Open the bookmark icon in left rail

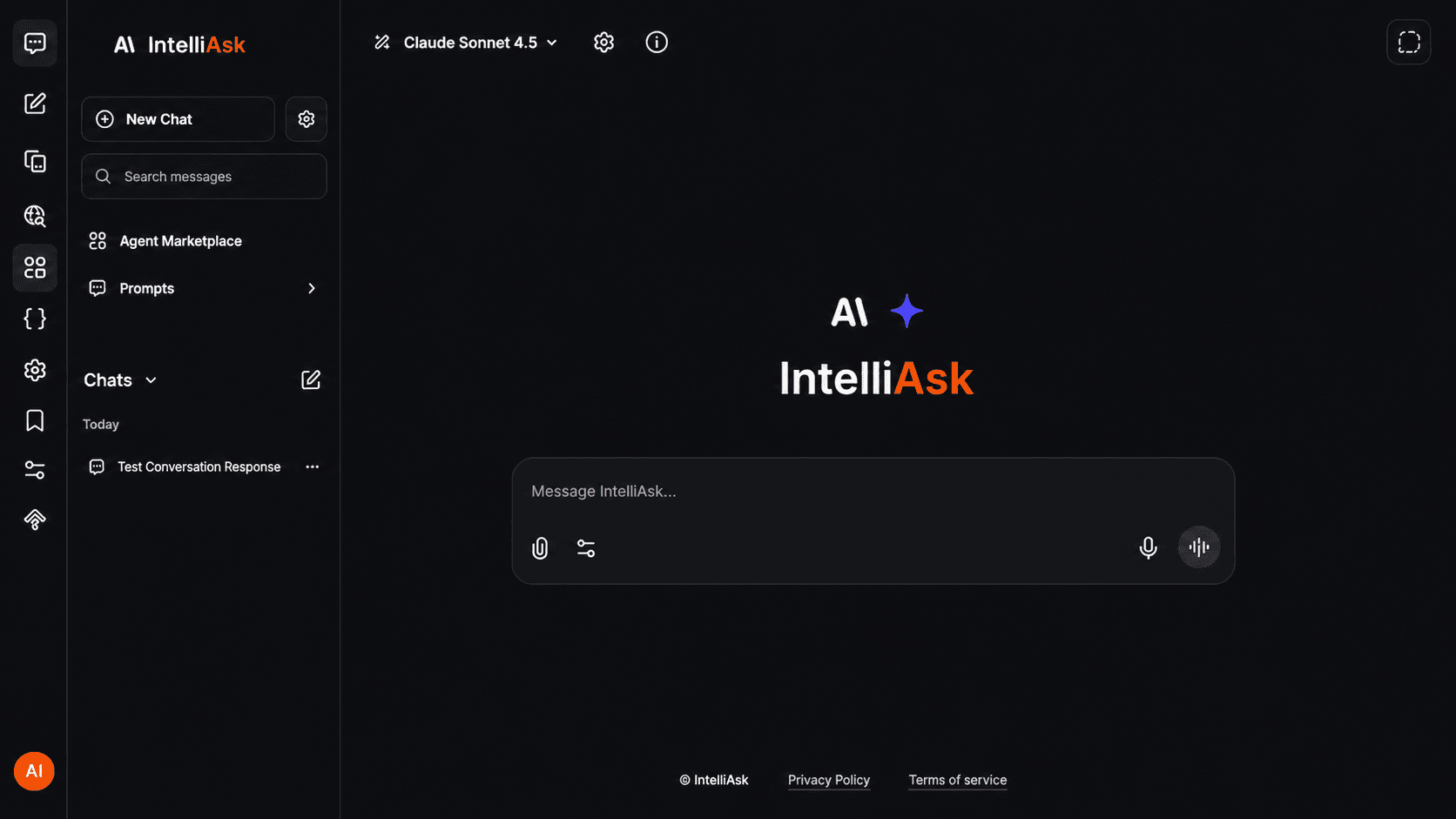pos(35,420)
